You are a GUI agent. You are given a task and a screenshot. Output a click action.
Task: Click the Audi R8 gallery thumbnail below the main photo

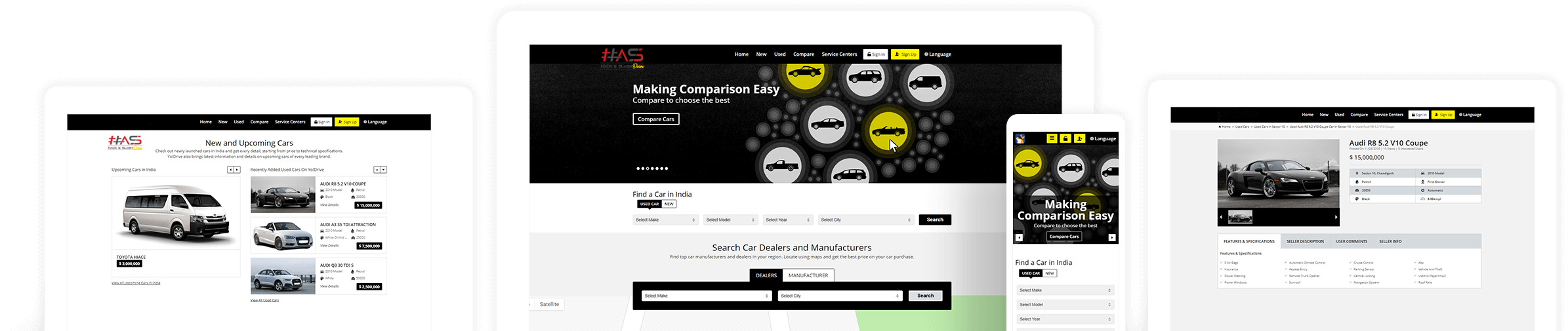click(1240, 217)
